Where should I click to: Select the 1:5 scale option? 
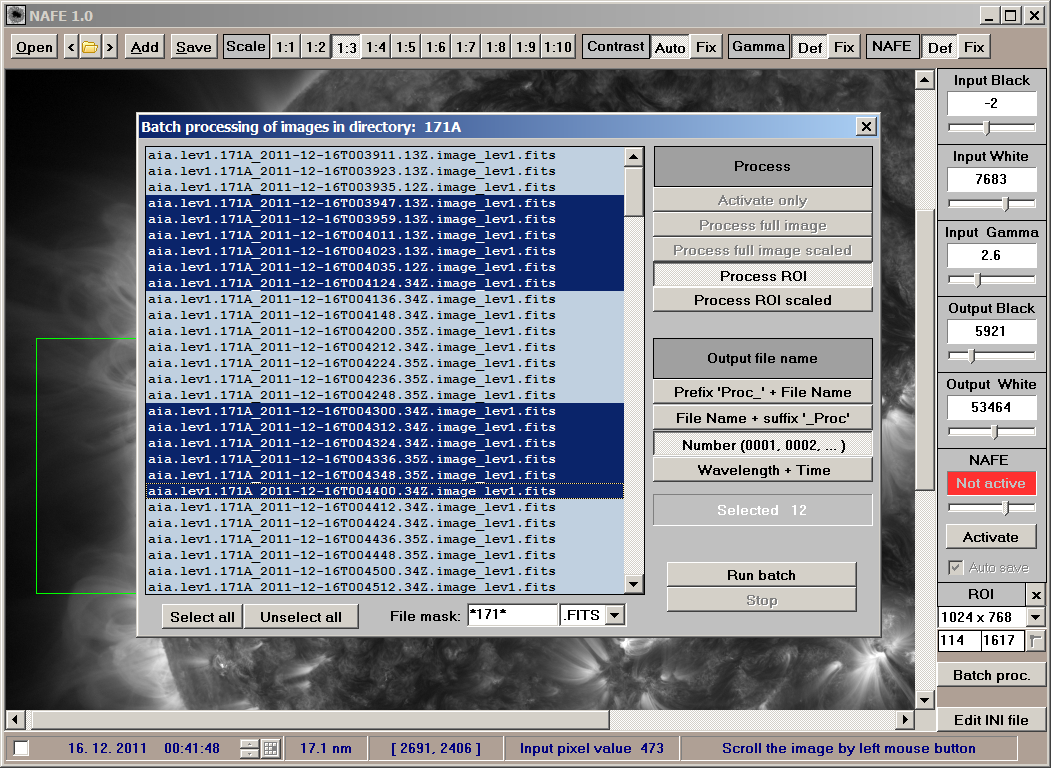(406, 47)
